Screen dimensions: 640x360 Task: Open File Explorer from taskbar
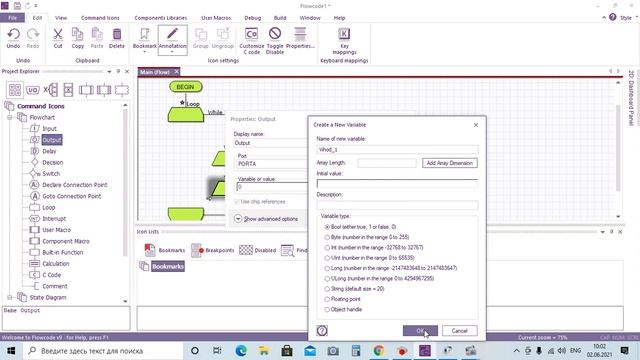point(264,351)
